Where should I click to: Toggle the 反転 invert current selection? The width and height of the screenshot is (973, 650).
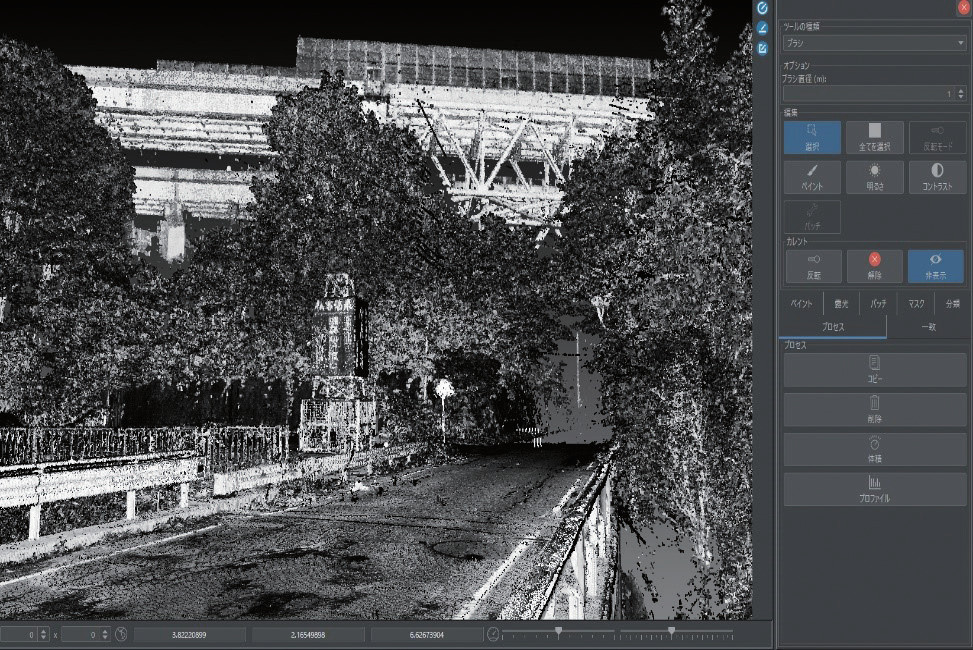(814, 266)
